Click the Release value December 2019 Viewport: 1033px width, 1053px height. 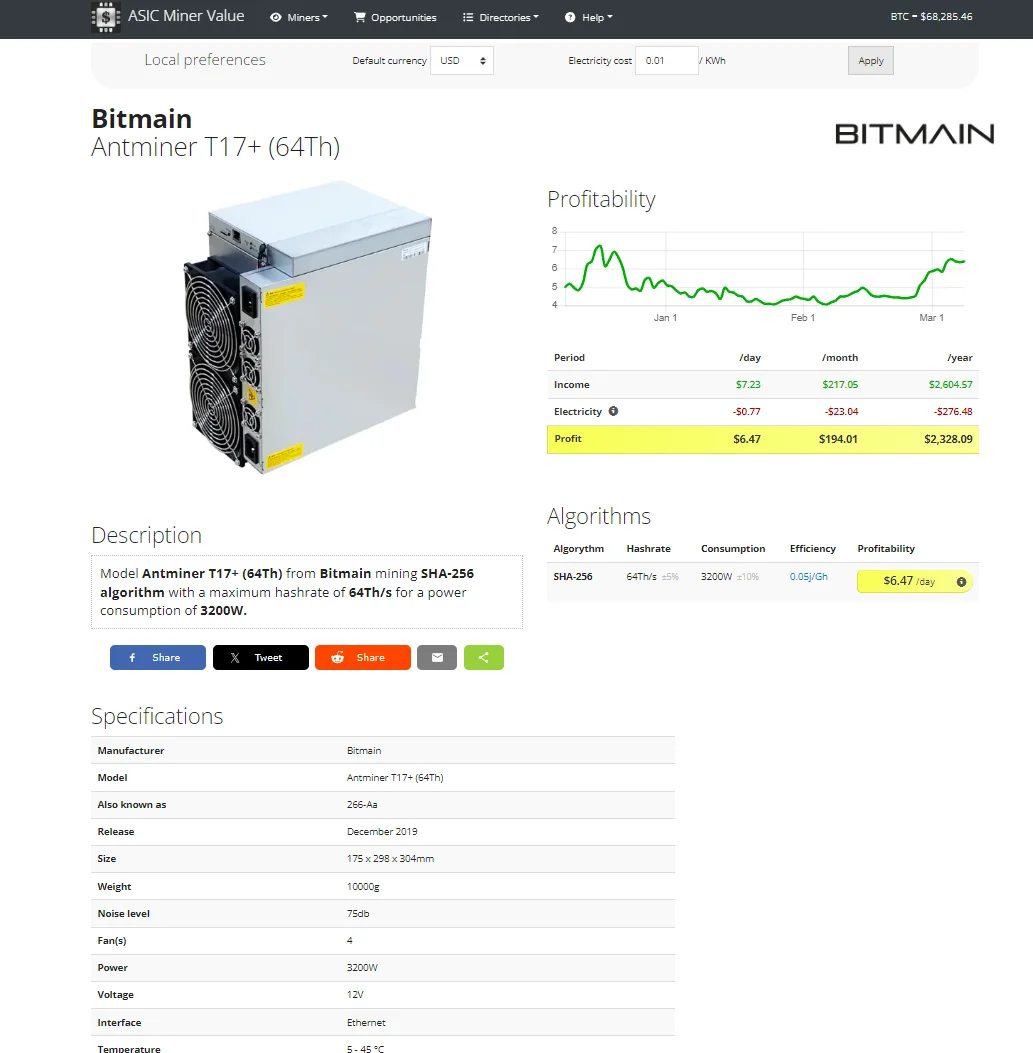click(382, 831)
